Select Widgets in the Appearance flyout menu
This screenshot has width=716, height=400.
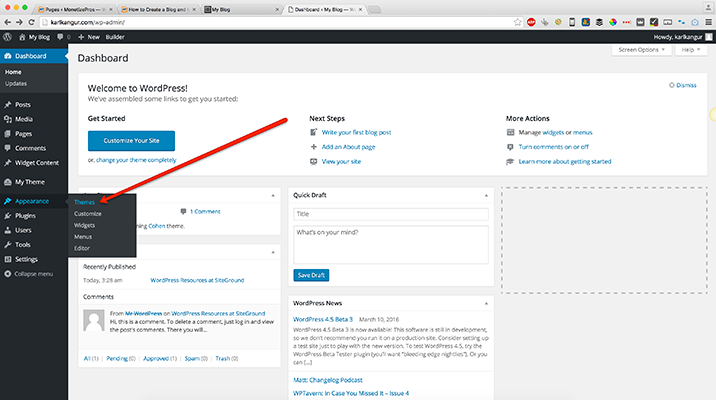[x=85, y=225]
